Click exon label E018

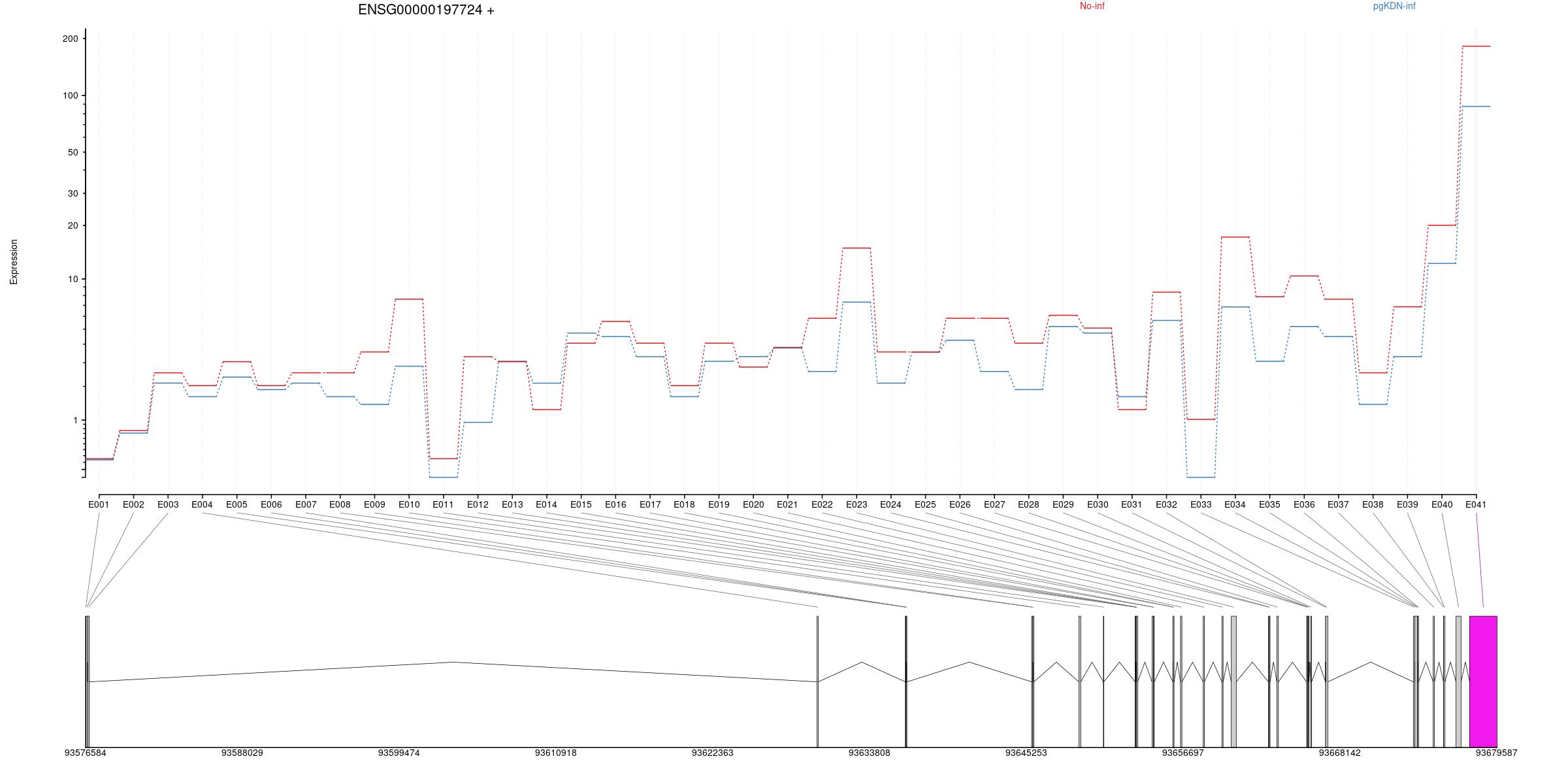(684, 504)
